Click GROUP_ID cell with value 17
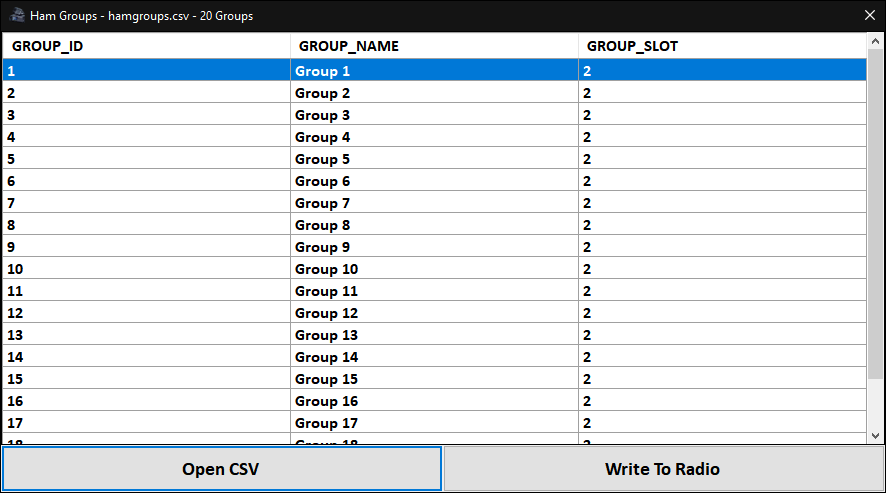 (x=146, y=423)
